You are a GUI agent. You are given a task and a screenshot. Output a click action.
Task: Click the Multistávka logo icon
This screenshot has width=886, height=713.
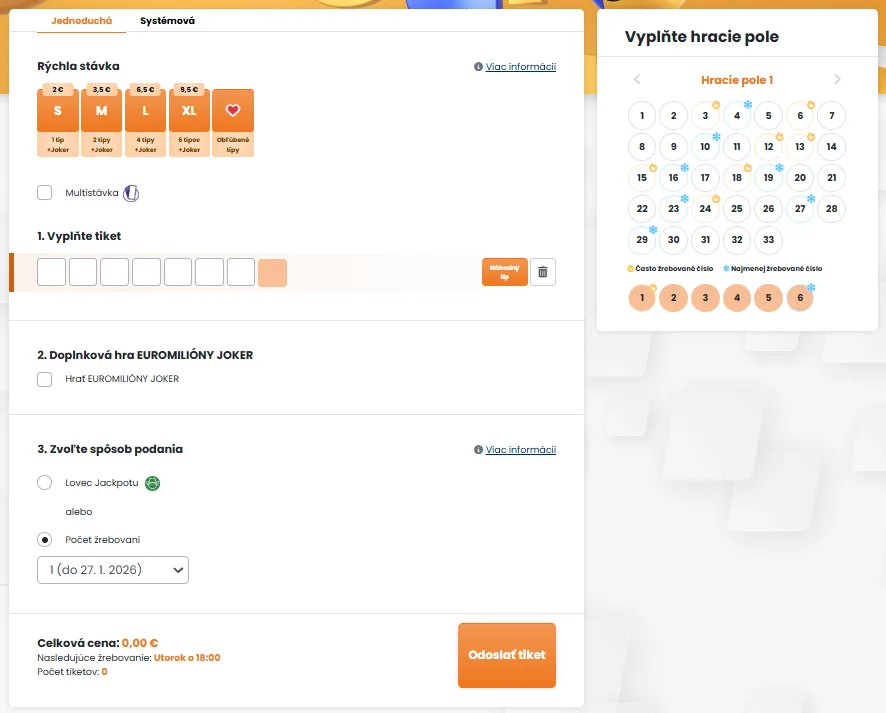coord(131,192)
